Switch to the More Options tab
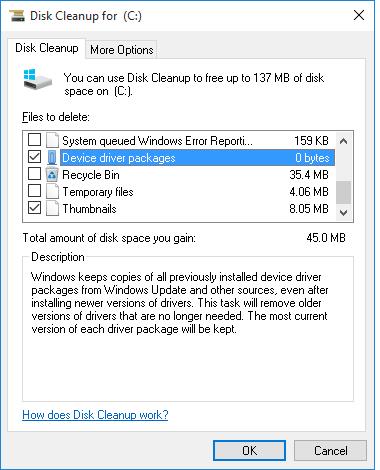The image size is (380, 470). click(122, 50)
